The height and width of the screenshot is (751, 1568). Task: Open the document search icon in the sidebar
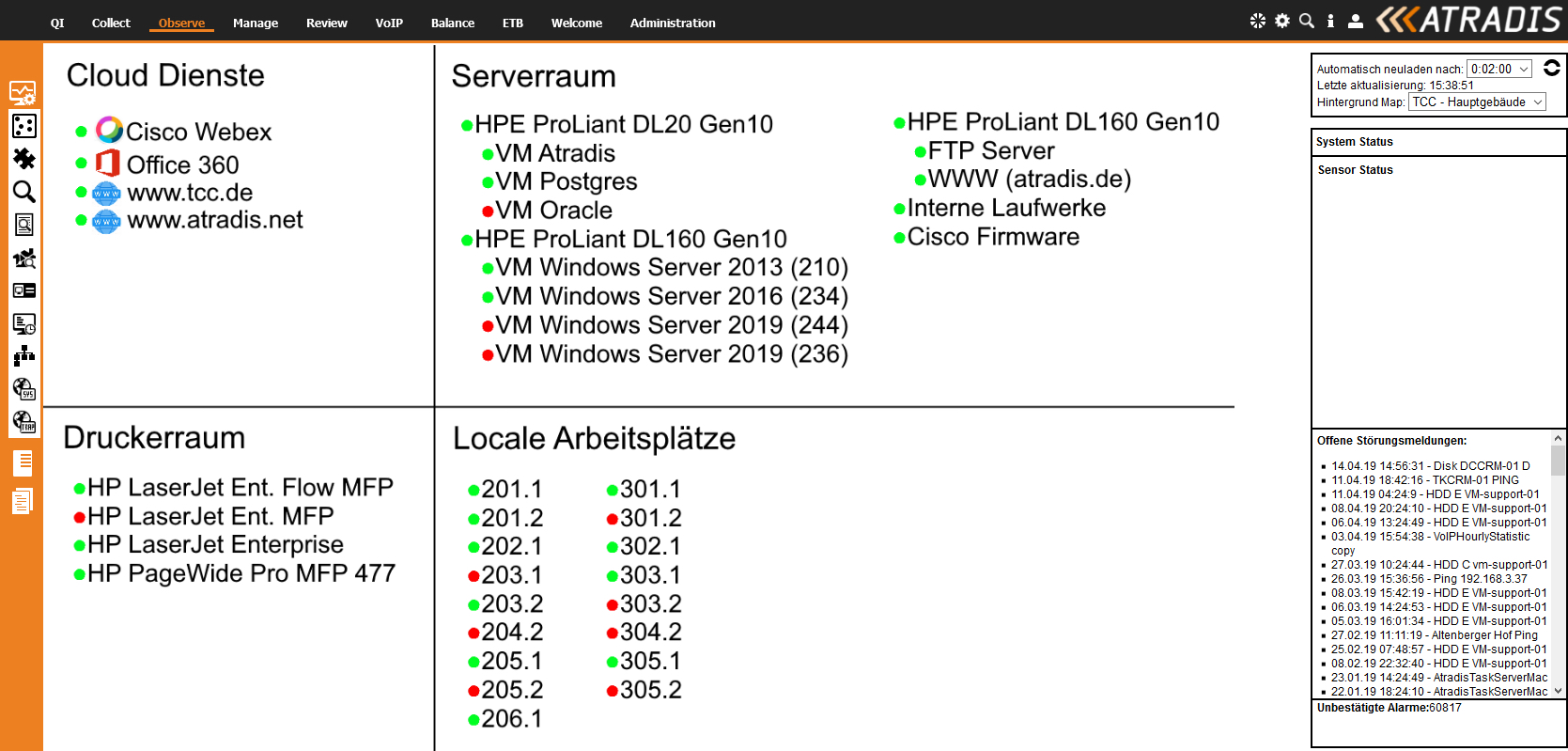[x=23, y=225]
